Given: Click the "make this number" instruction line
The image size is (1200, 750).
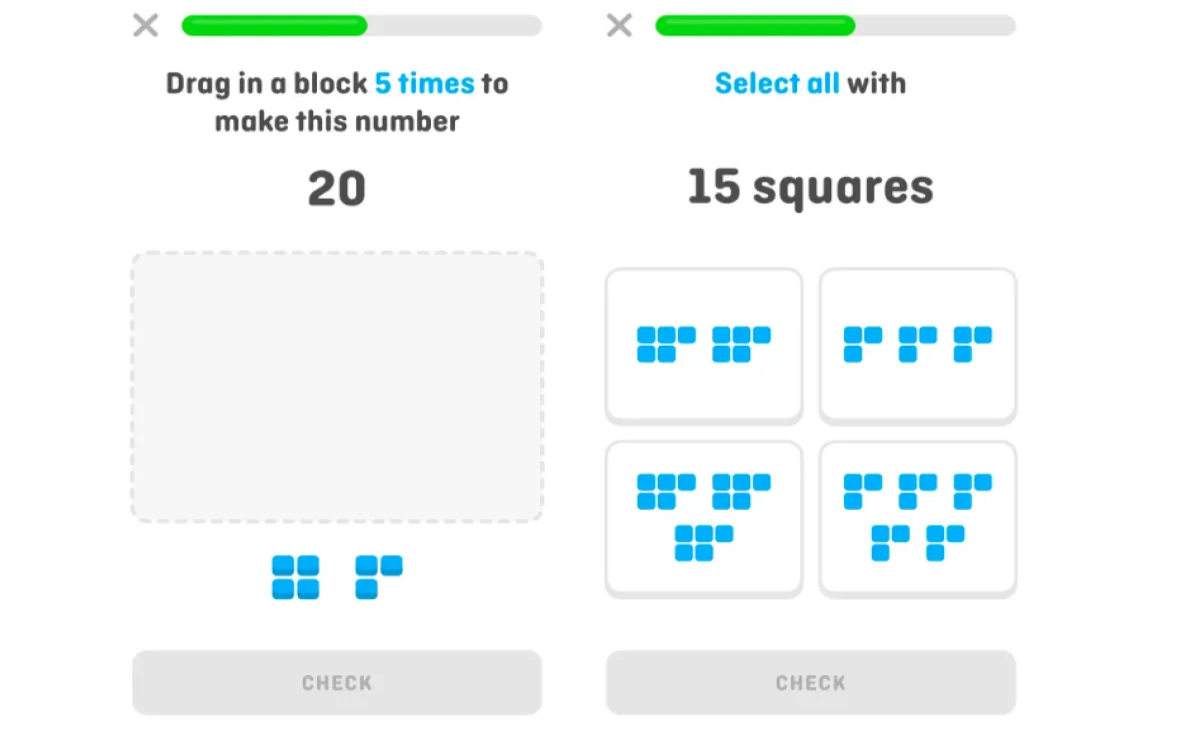Looking at the screenshot, I should (337, 122).
